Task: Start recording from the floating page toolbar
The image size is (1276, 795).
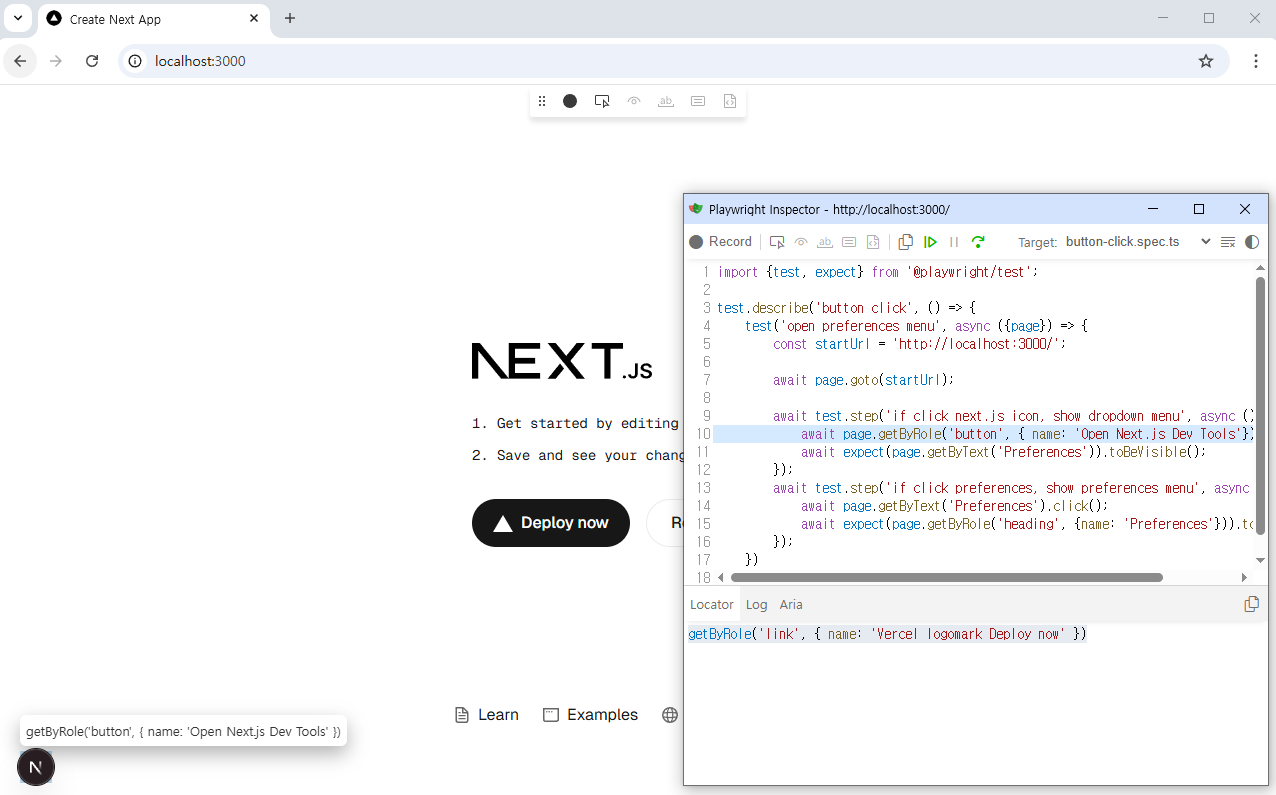Action: pyautogui.click(x=570, y=101)
